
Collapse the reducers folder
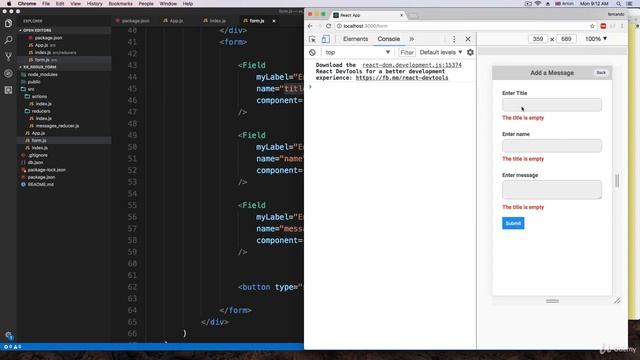tap(41, 111)
